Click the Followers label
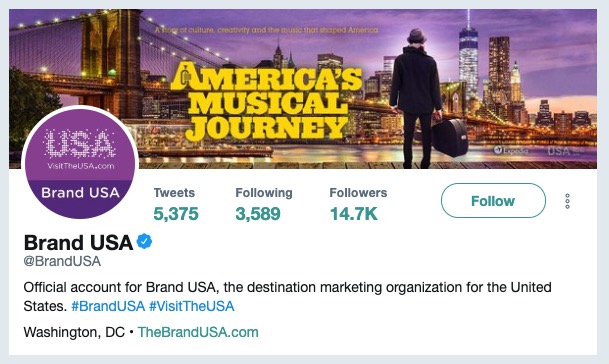The width and height of the screenshot is (609, 364). [x=358, y=193]
